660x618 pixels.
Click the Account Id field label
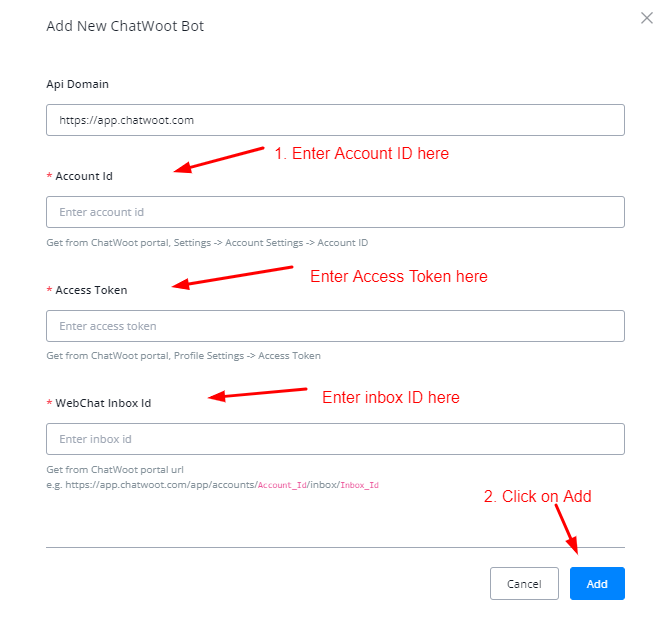coord(84,176)
